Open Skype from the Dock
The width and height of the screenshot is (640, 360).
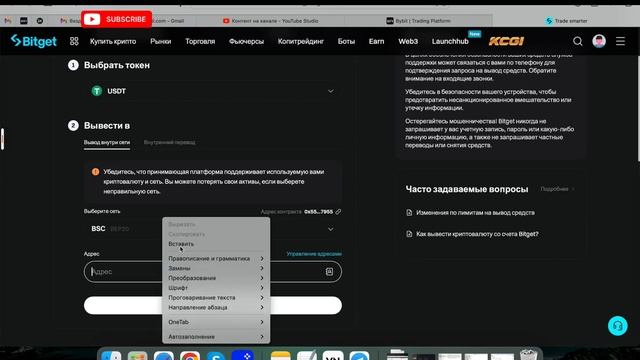point(216,357)
